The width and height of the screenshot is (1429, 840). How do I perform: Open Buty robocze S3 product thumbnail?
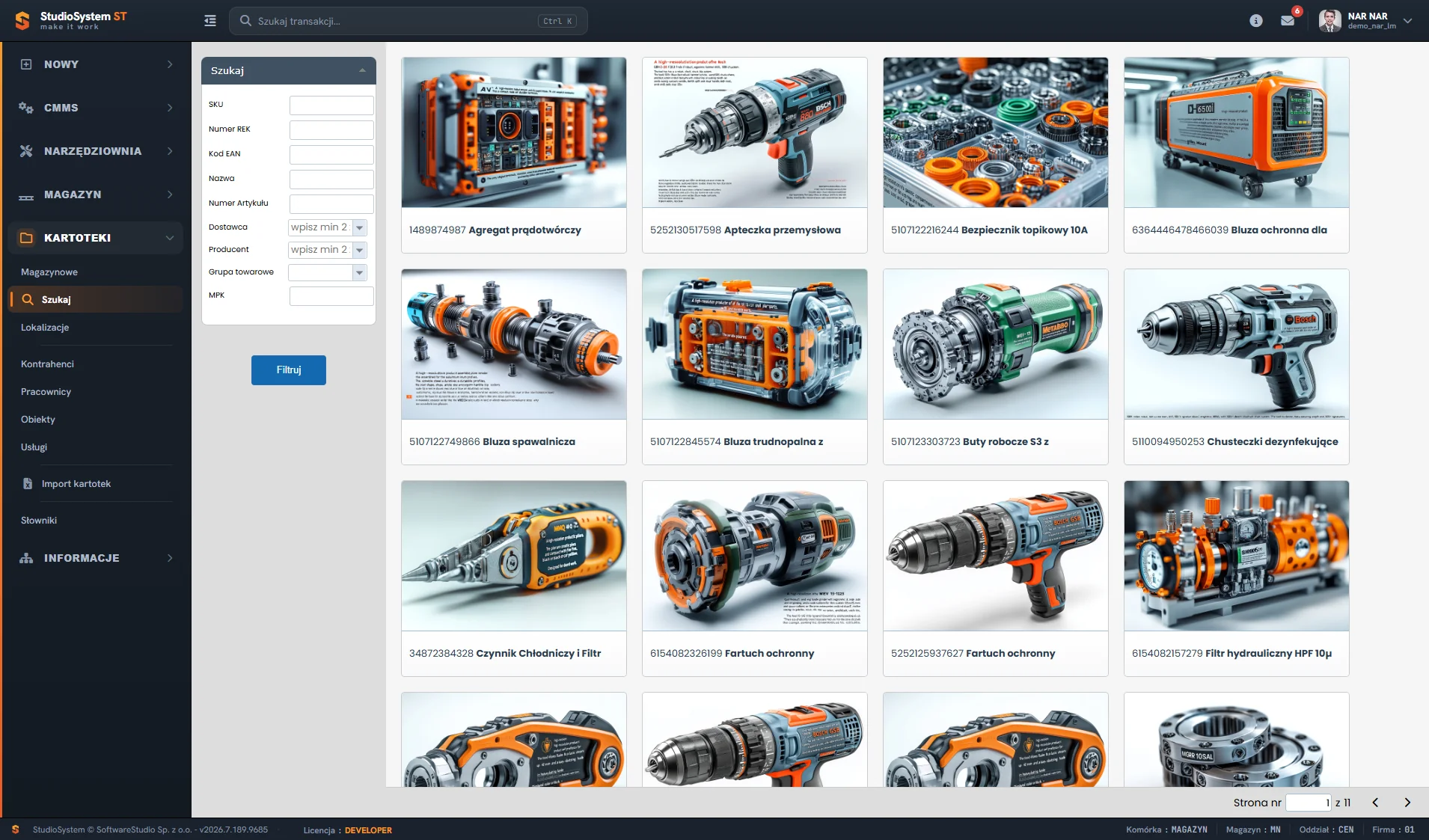[996, 344]
